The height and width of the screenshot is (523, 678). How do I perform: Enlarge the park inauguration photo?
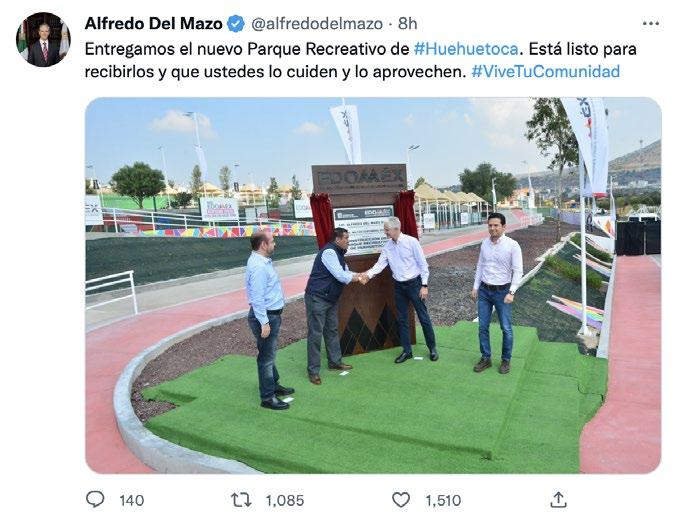(x=373, y=285)
